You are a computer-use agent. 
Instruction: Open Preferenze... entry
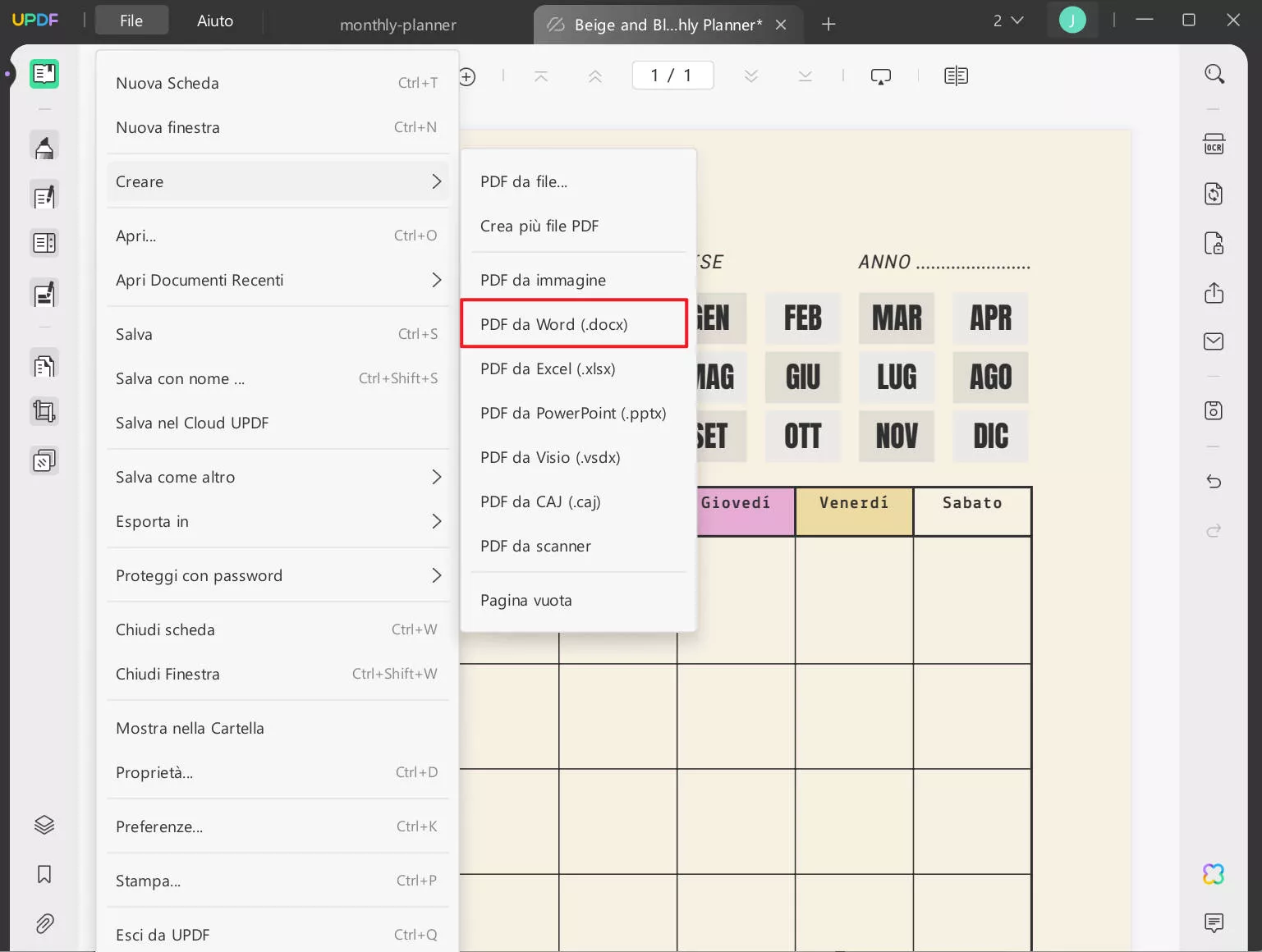tap(278, 826)
